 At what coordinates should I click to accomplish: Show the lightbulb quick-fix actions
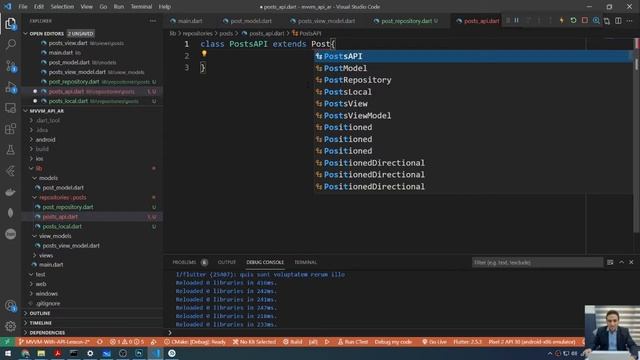204,54
